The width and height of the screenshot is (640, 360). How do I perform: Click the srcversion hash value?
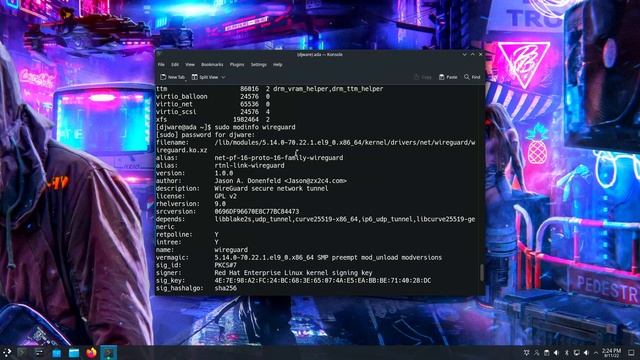[256, 211]
